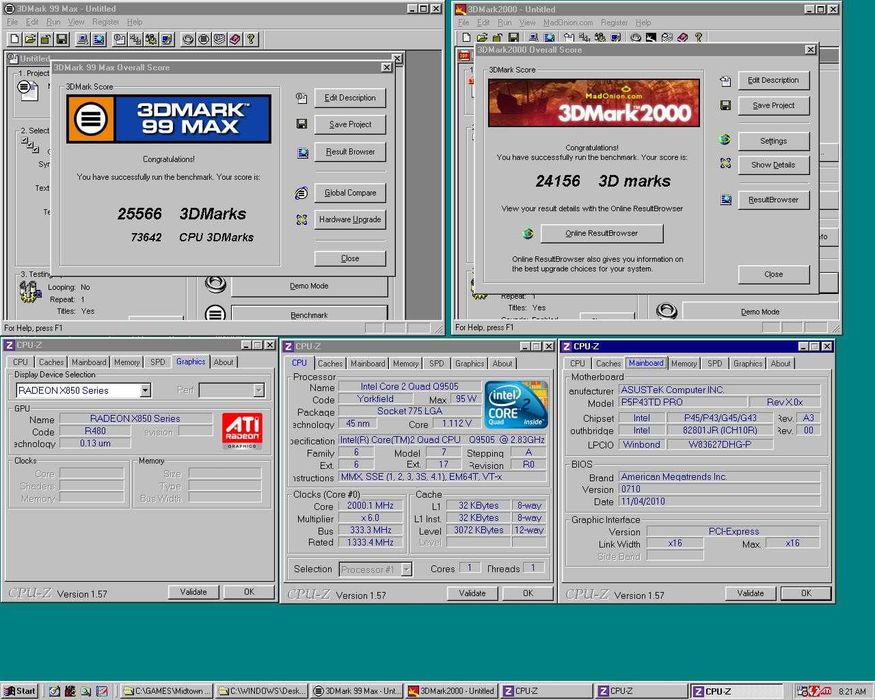This screenshot has width=875, height=700.
Task: Click the globe icon beside Global Compare
Action: pyautogui.click(x=301, y=193)
